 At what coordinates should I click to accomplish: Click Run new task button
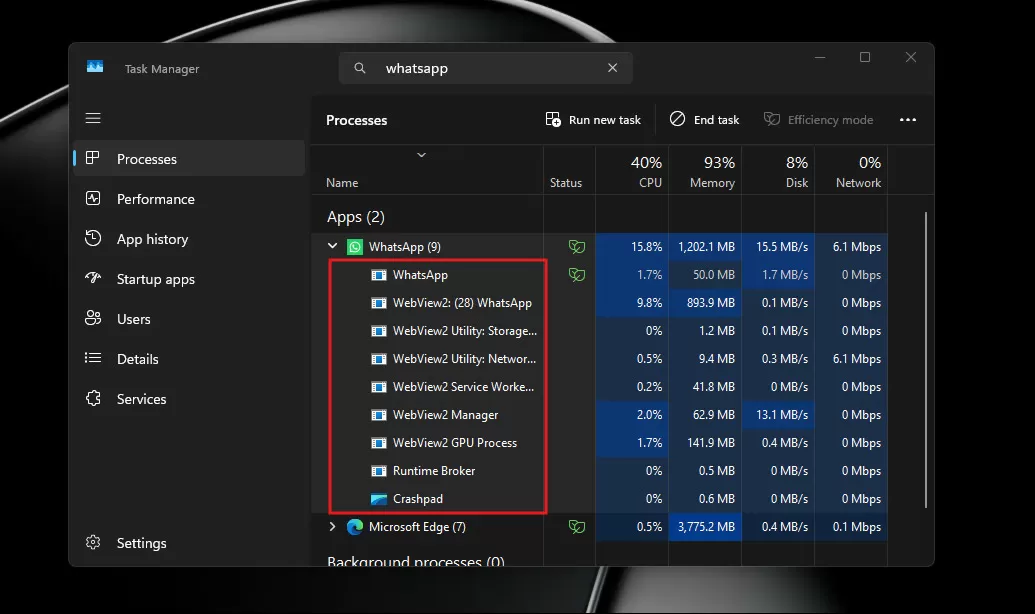click(x=593, y=119)
